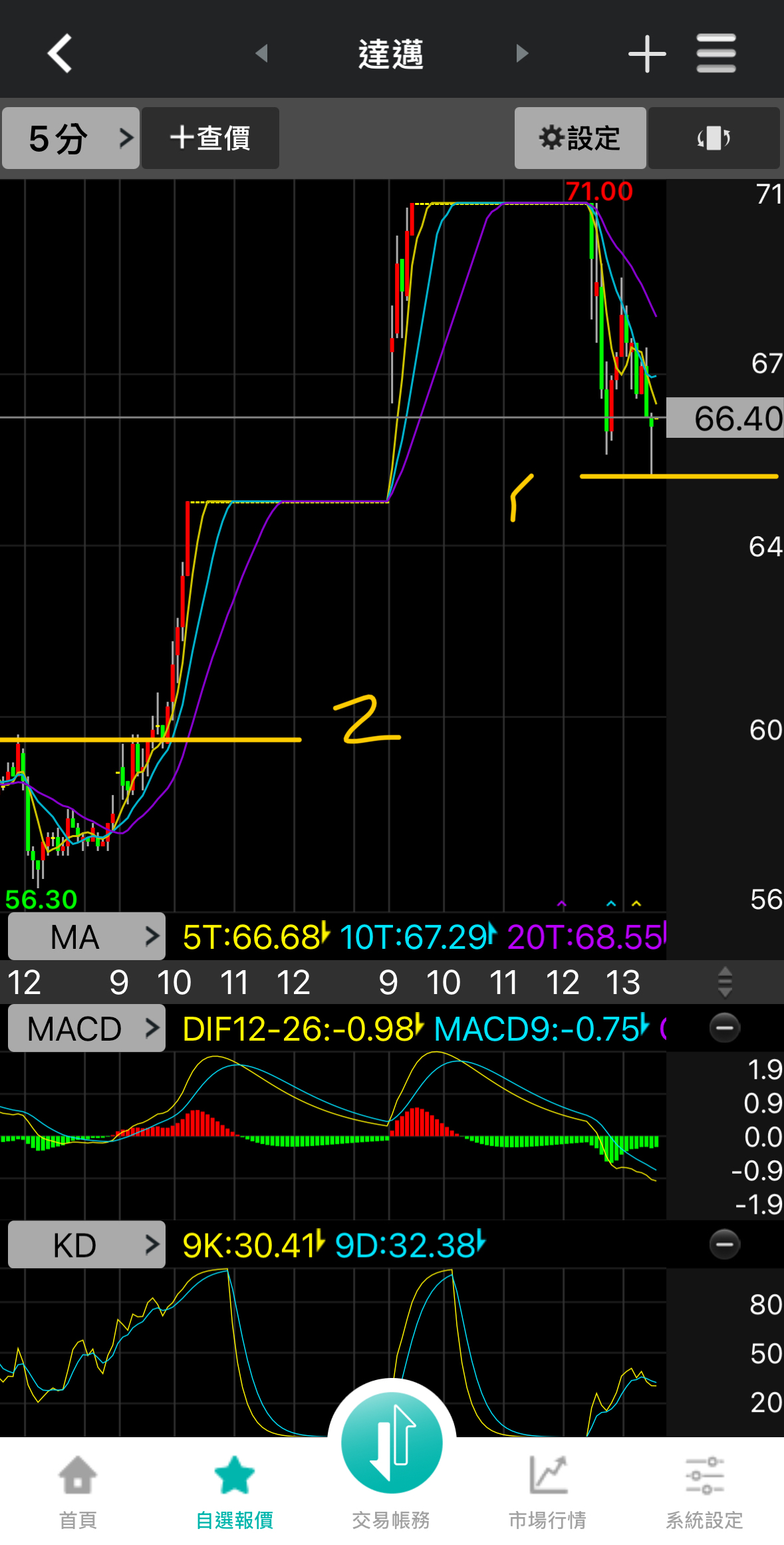Open the MACD indicator selector

point(86,1029)
